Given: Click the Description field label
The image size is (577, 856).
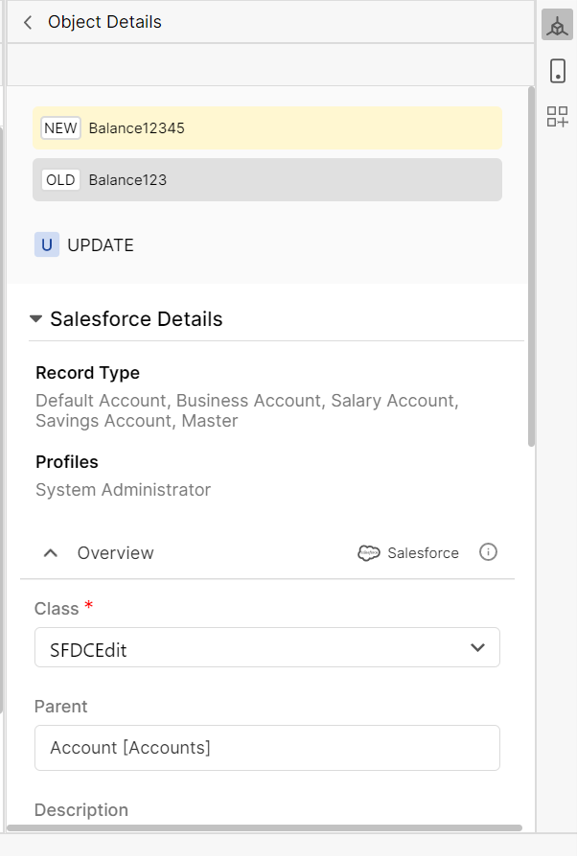Looking at the screenshot, I should [81, 810].
